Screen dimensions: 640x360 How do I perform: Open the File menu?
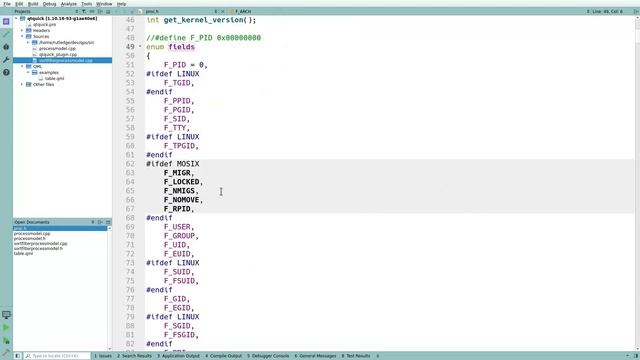(x=7, y=4)
